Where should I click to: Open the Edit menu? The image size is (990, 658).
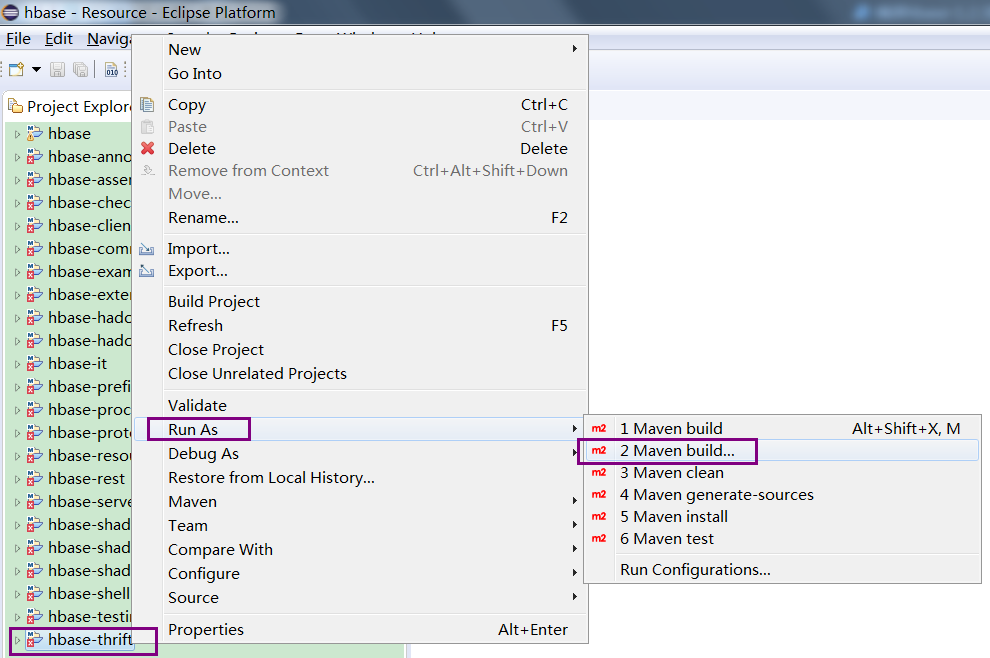(x=59, y=39)
